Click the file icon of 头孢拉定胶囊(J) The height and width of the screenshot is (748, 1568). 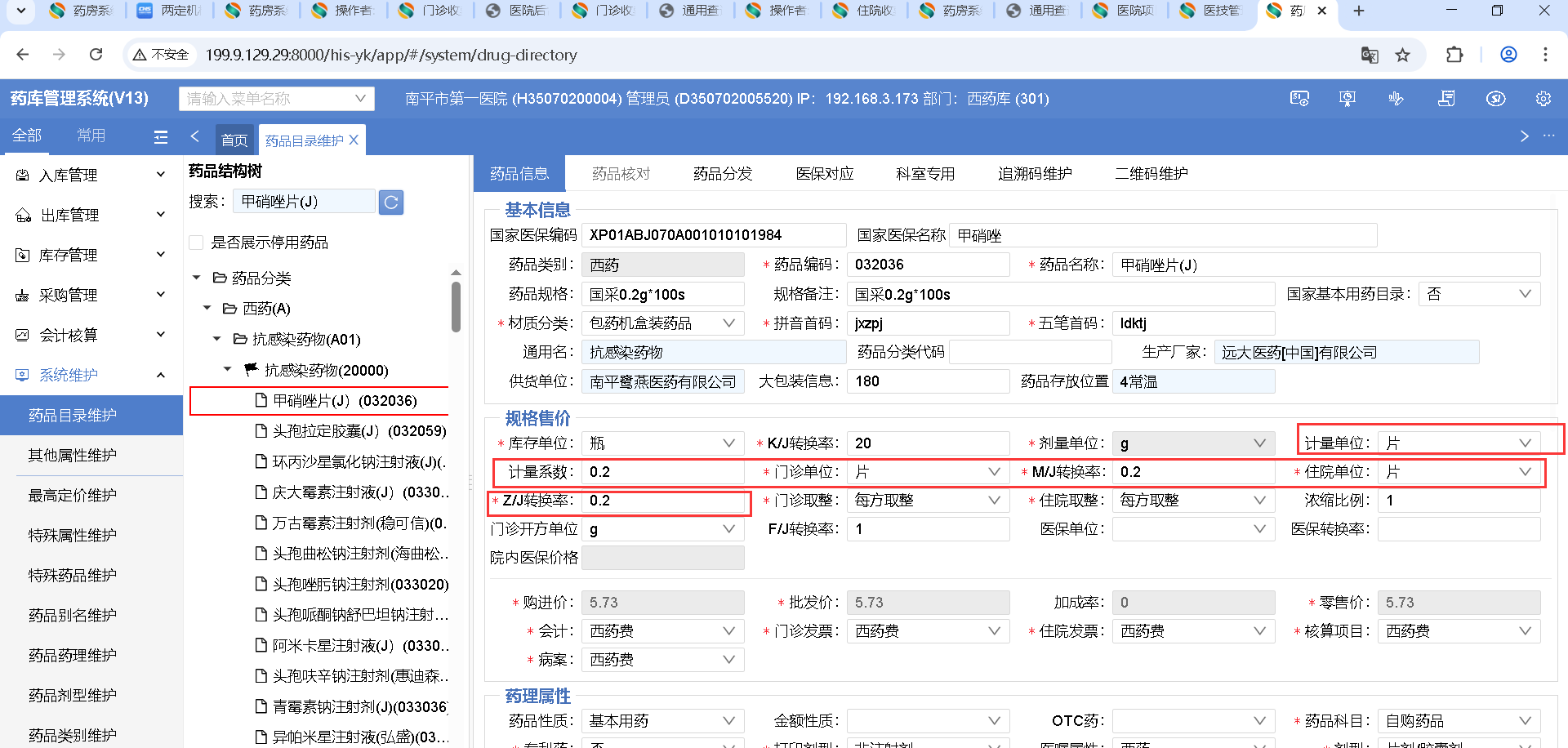(261, 431)
